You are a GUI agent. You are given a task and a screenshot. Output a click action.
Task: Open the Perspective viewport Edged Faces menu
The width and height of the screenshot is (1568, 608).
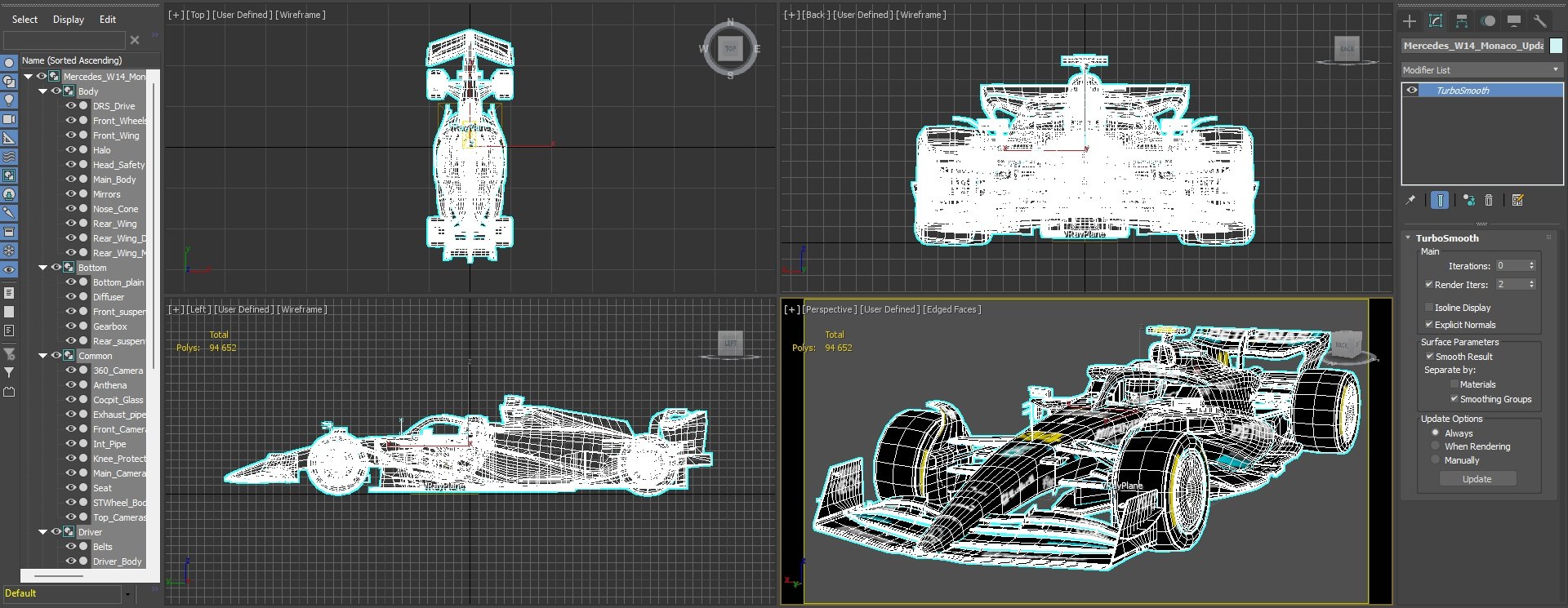point(951,309)
